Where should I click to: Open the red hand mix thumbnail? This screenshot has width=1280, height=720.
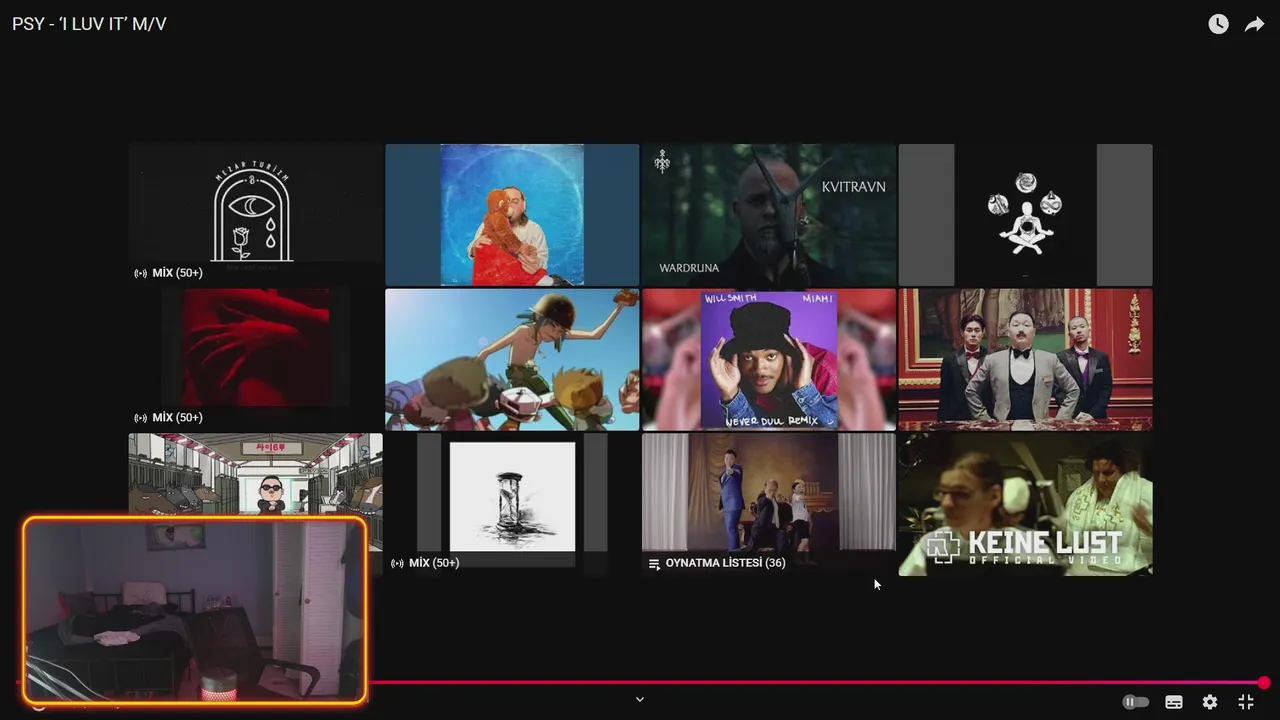(255, 360)
